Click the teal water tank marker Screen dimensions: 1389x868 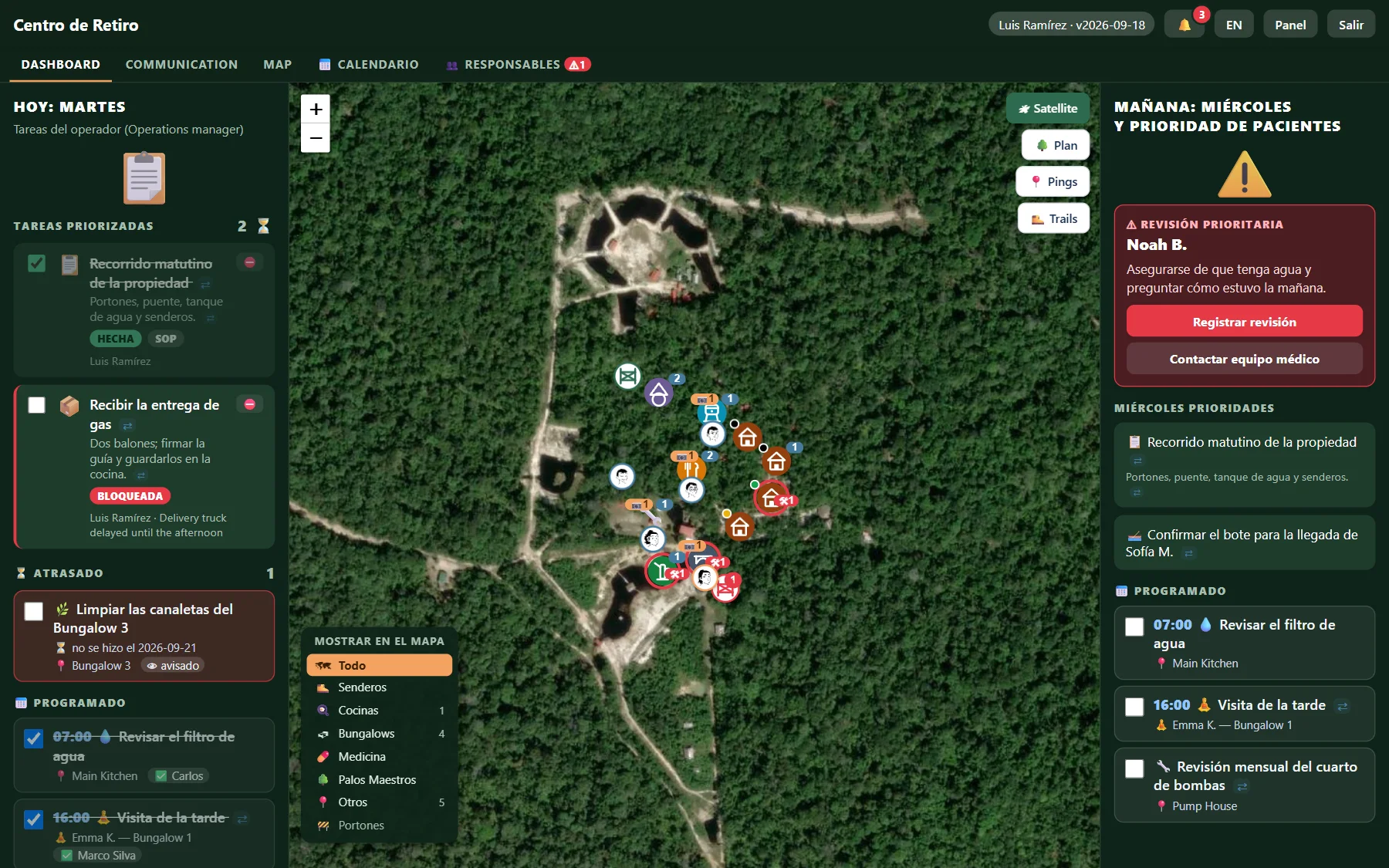711,412
